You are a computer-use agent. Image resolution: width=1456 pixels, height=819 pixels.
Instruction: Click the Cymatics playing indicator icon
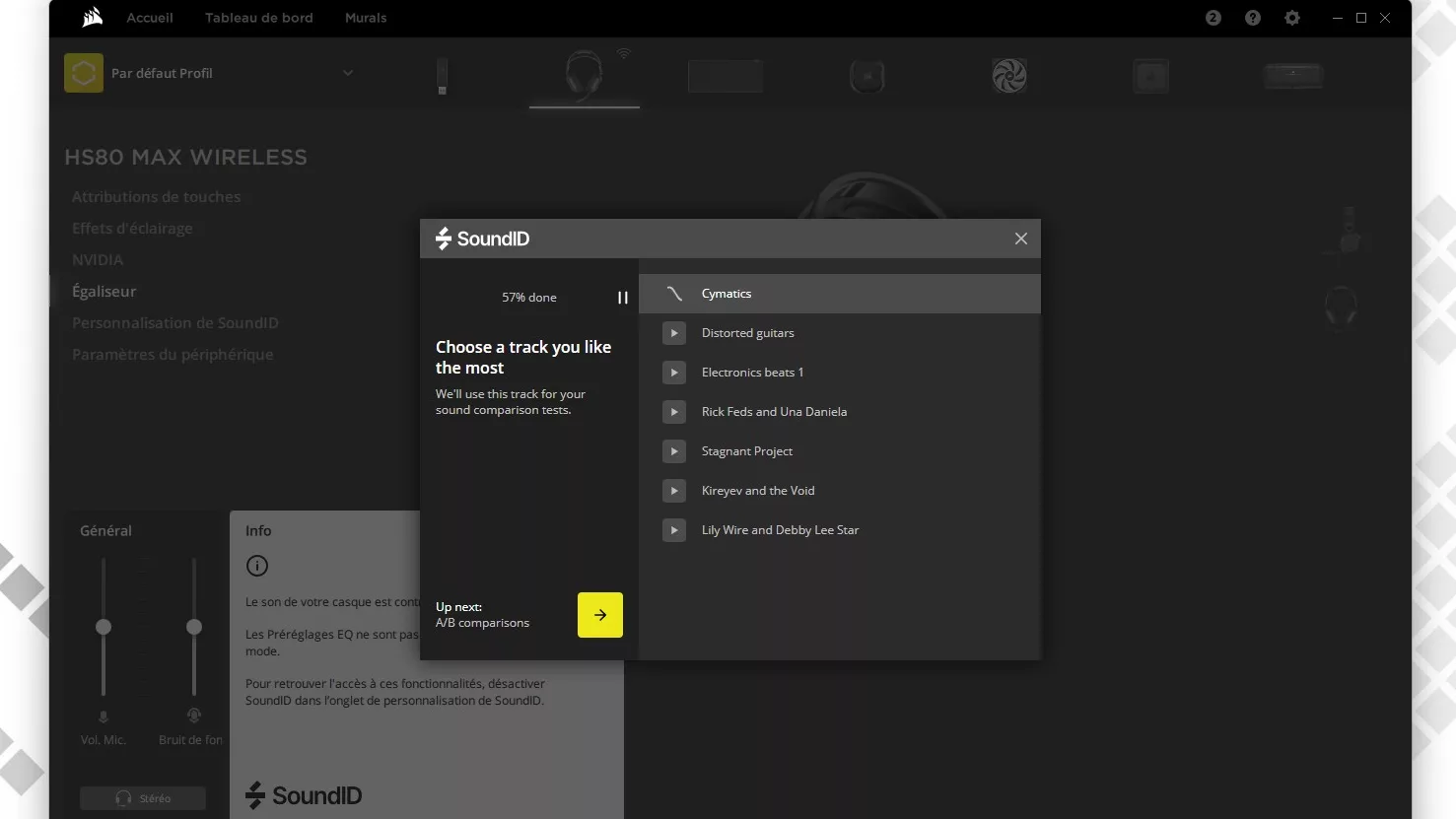[x=674, y=294]
